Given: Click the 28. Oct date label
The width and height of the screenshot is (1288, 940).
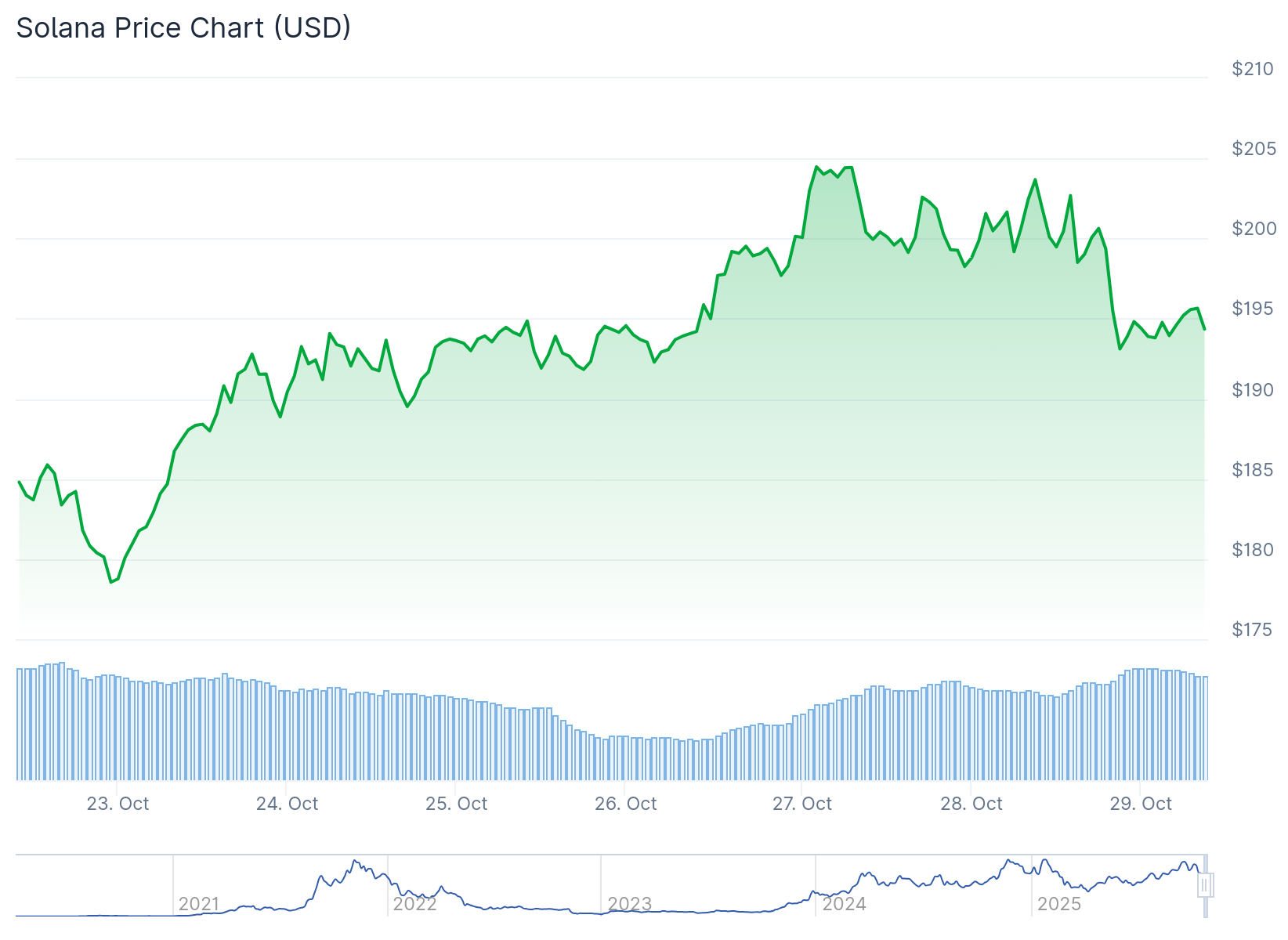Looking at the screenshot, I should click(971, 804).
